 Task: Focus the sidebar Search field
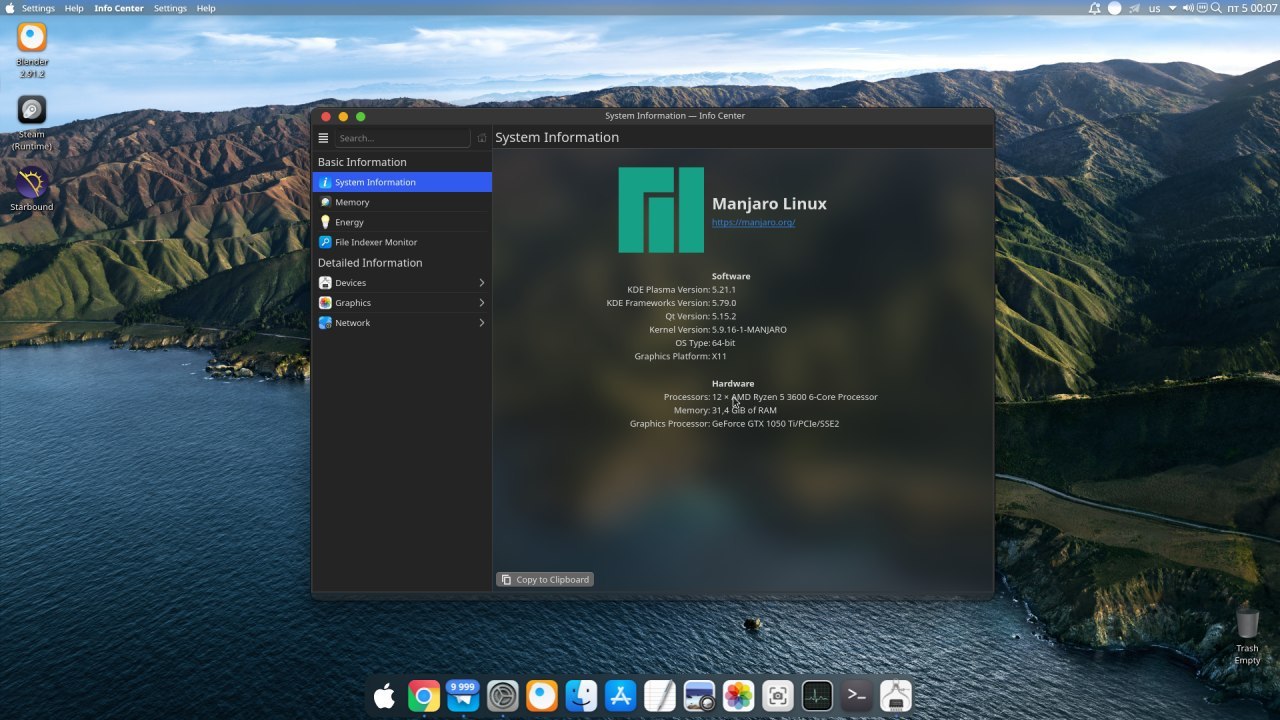tap(400, 138)
